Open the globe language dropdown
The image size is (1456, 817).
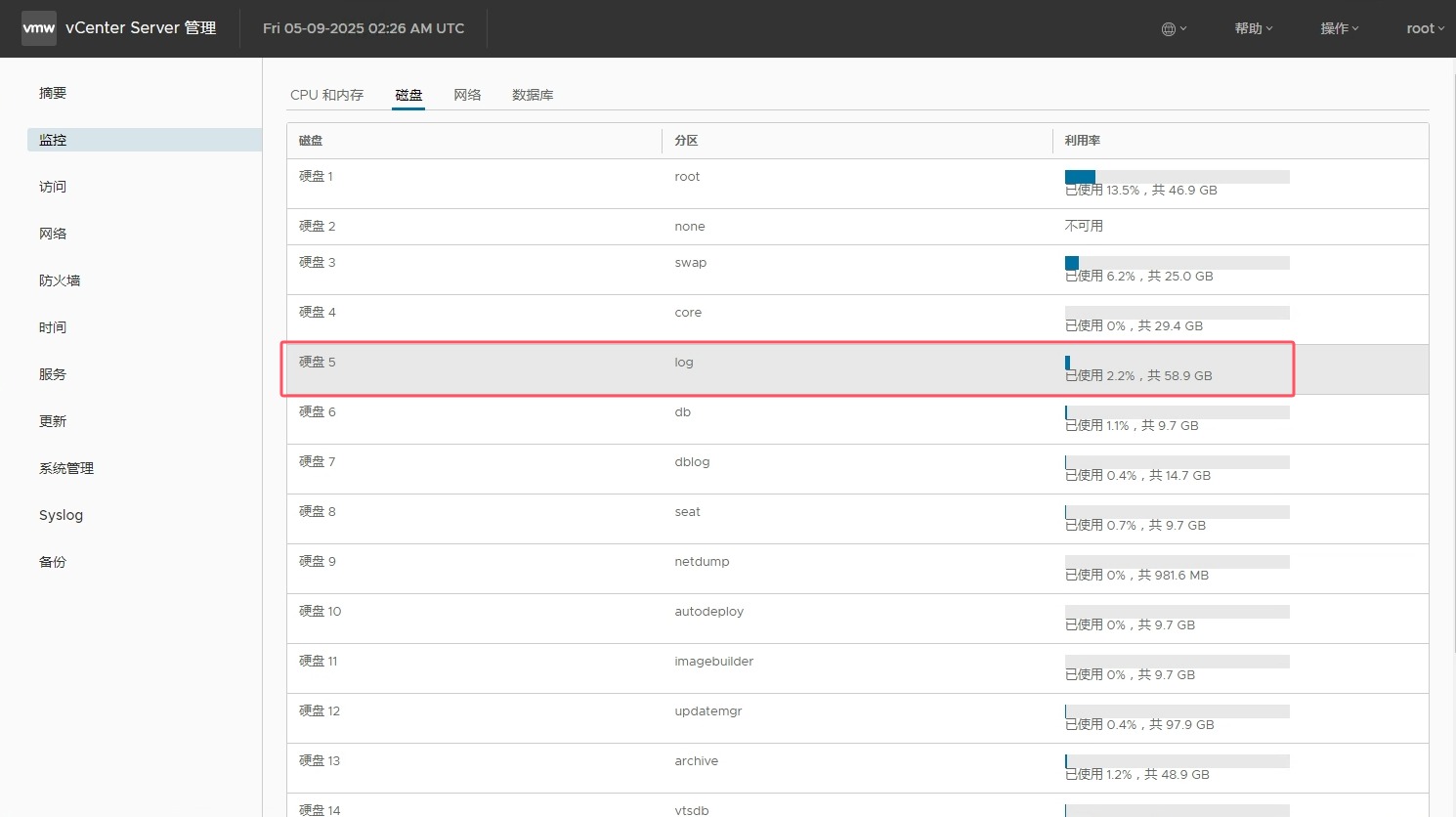pos(1174,29)
